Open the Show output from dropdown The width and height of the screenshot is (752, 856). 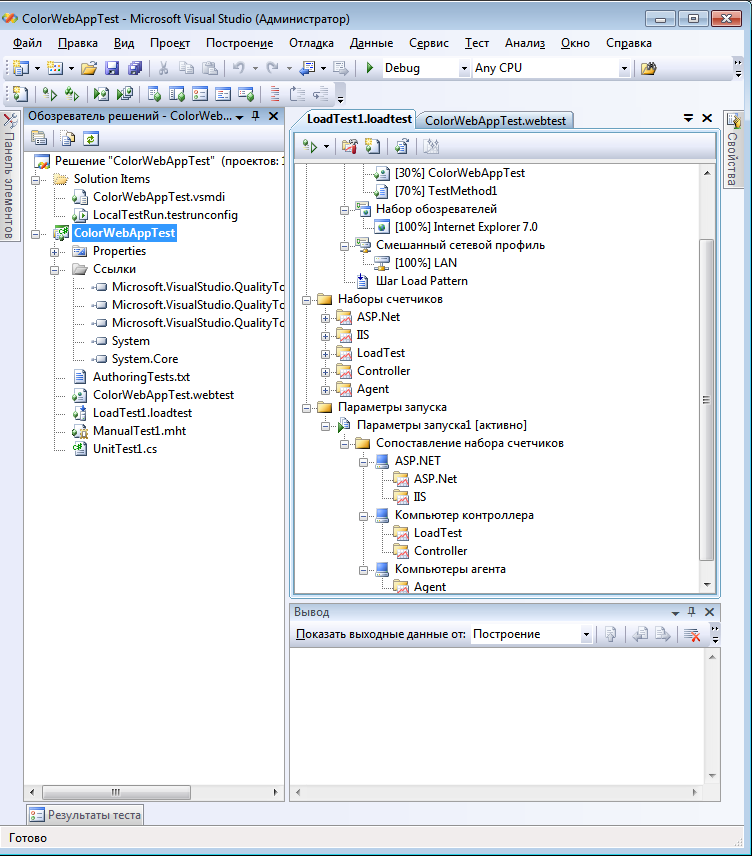(x=586, y=634)
